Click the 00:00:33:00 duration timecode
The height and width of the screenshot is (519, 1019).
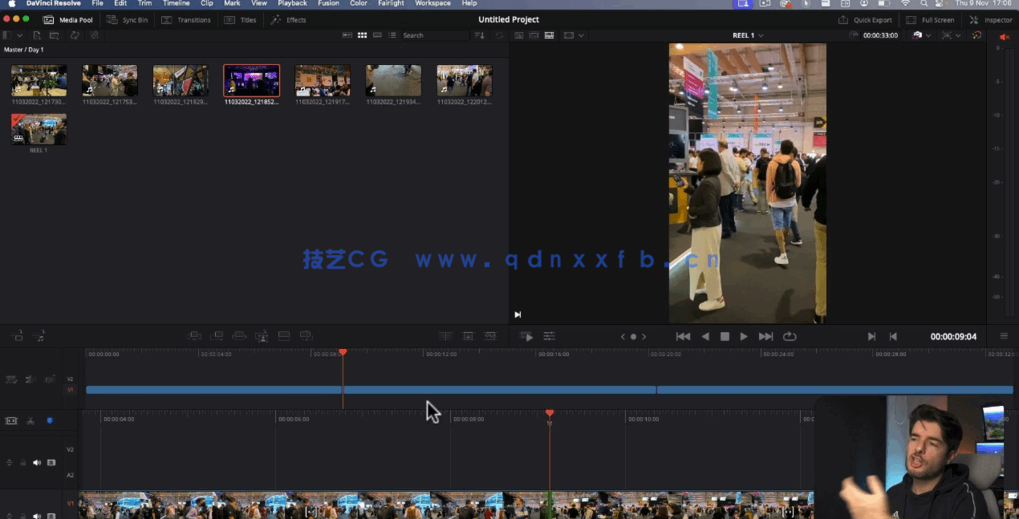click(881, 35)
